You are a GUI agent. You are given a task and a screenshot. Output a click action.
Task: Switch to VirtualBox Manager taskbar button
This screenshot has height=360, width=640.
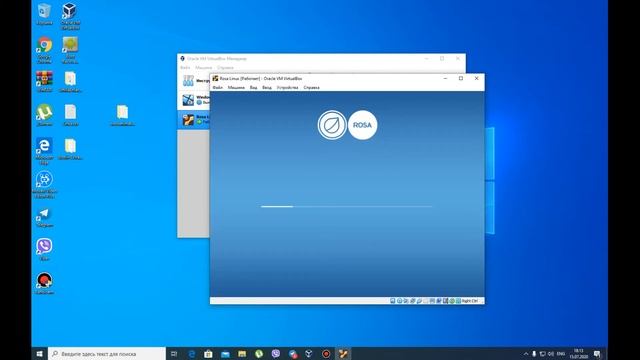pos(309,353)
